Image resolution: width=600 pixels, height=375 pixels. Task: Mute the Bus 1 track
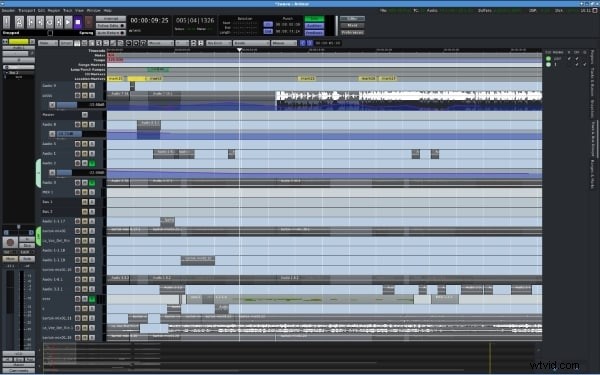coord(85,202)
